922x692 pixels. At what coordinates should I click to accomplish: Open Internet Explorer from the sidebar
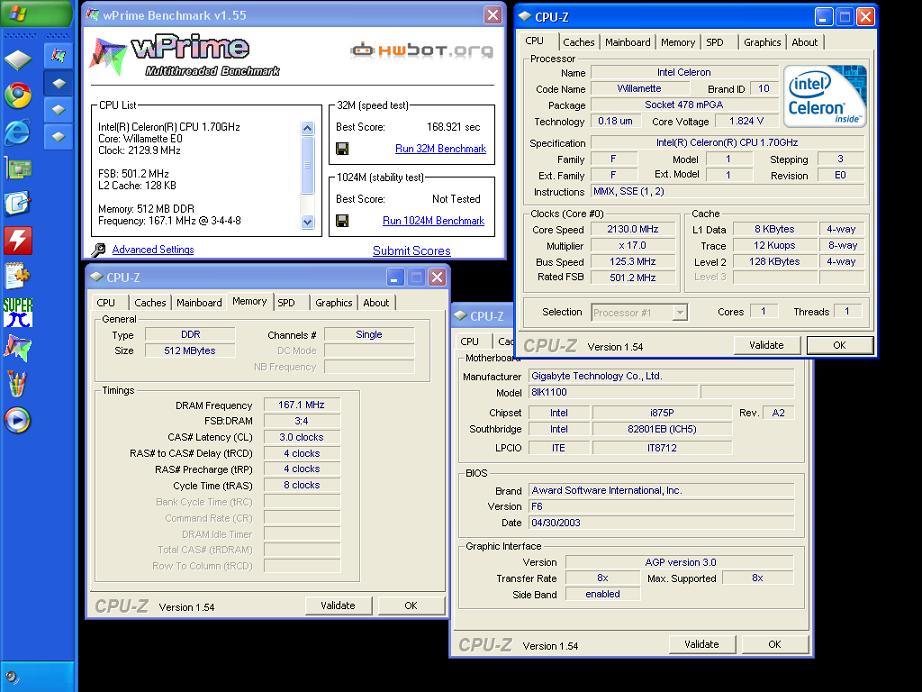click(x=18, y=132)
